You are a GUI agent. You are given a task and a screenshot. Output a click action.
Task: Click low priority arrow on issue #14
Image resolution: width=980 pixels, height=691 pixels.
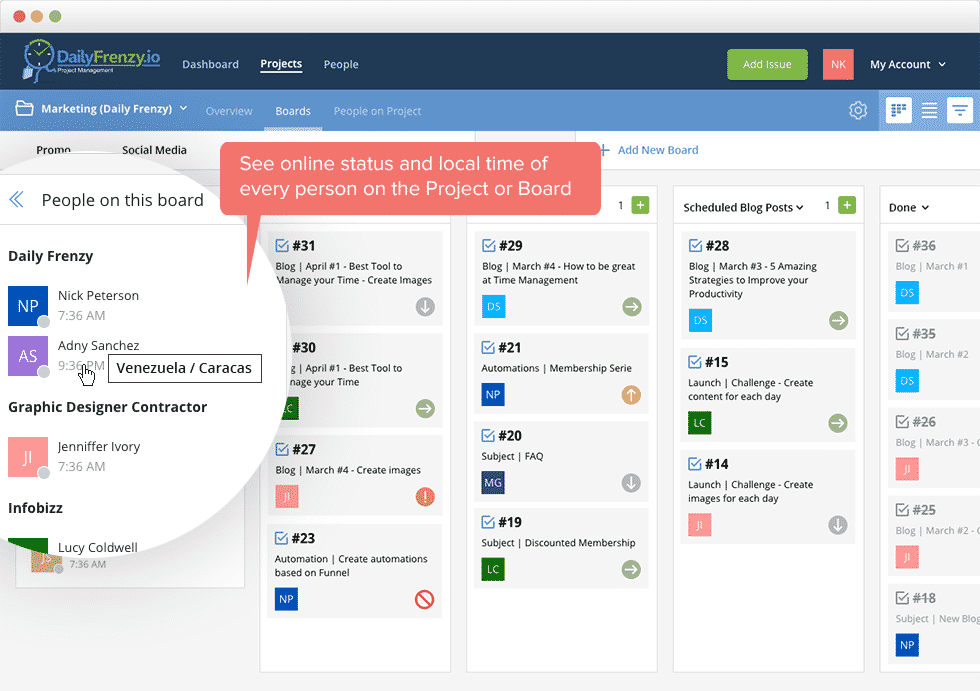coord(838,525)
